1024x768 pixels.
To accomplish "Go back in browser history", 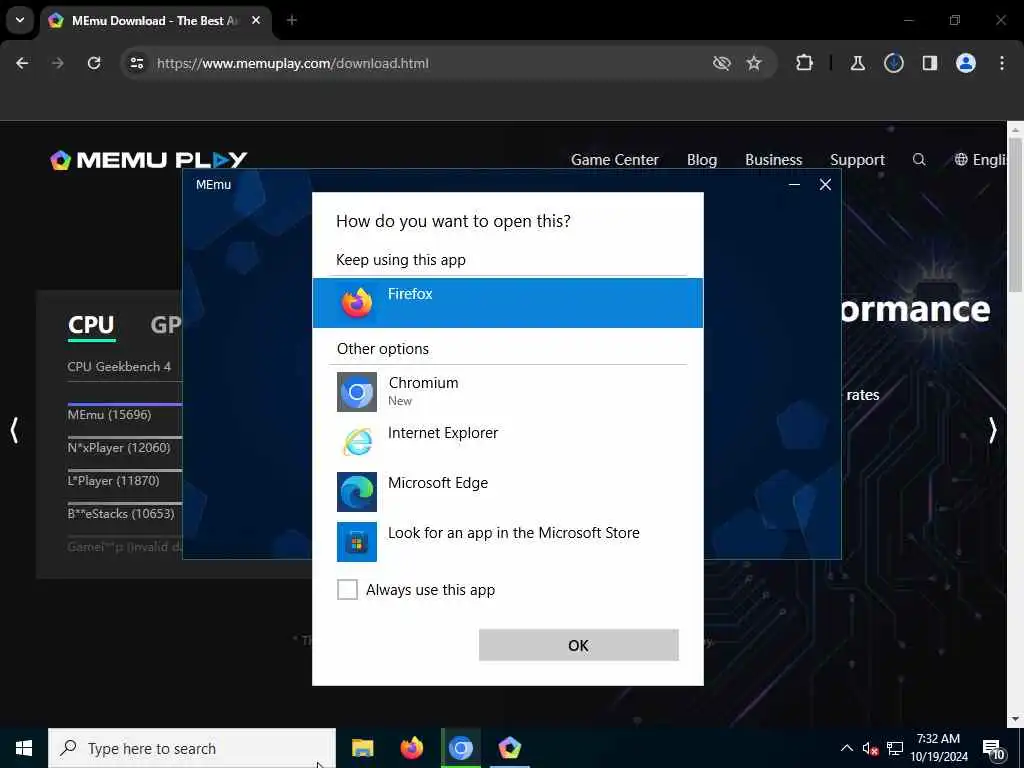I will click(22, 63).
